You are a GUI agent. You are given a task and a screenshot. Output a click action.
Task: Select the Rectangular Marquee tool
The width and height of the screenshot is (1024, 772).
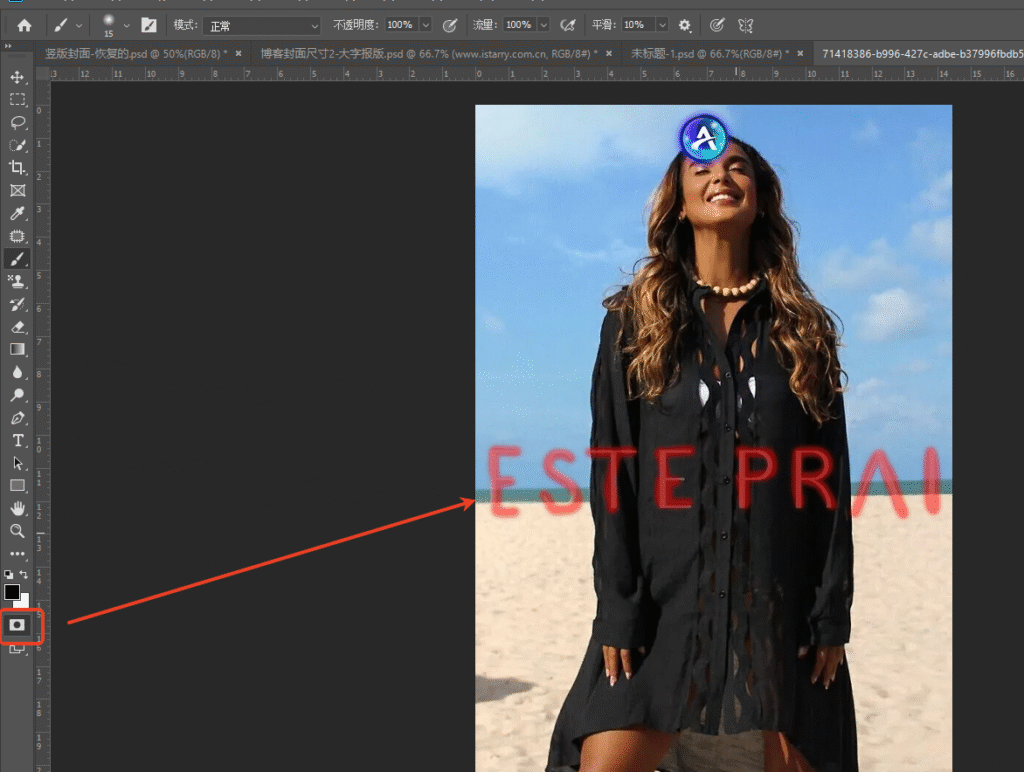tap(17, 99)
